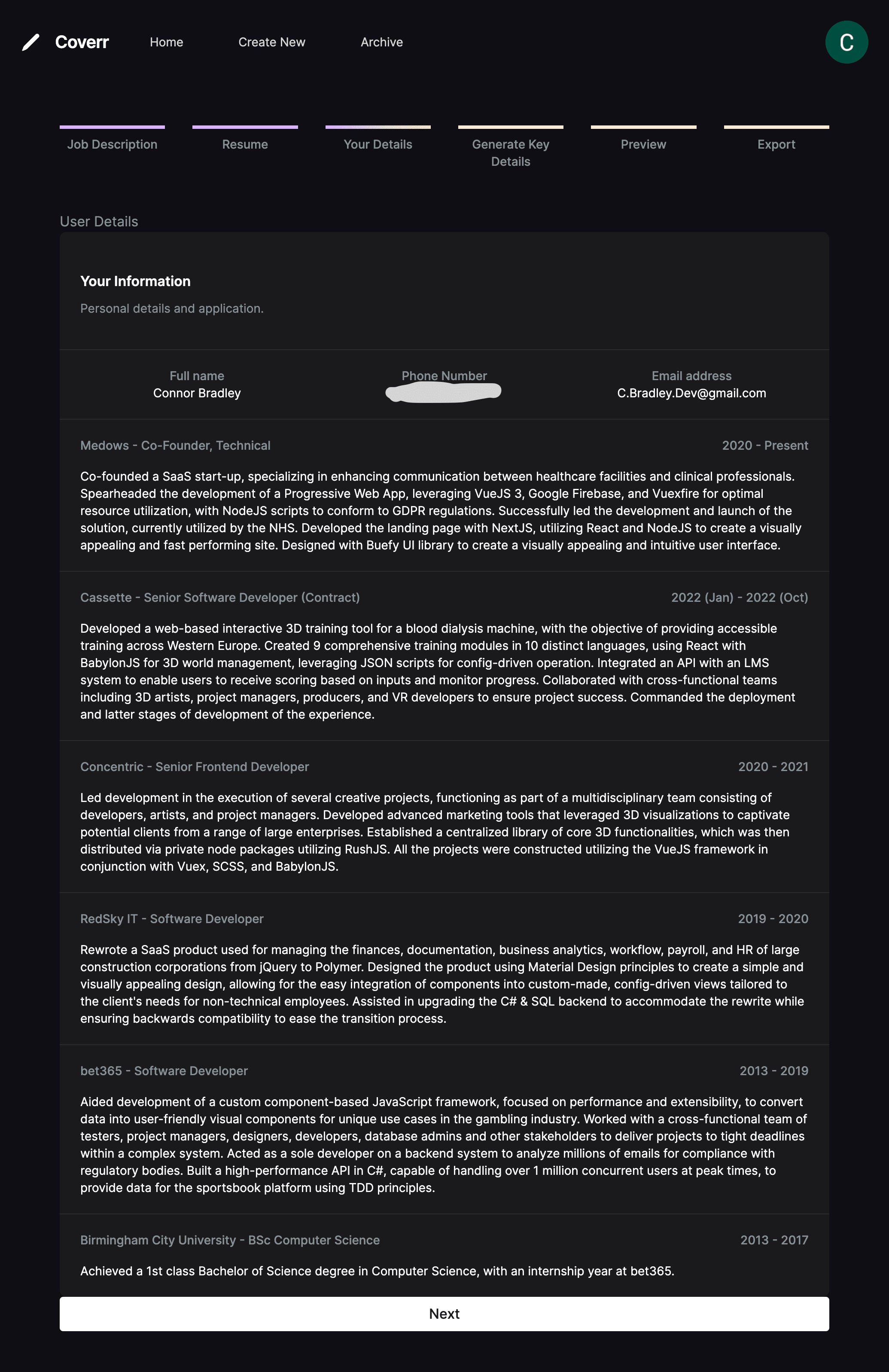Click the Phone Number field
This screenshot has height=1372, width=889.
443,392
